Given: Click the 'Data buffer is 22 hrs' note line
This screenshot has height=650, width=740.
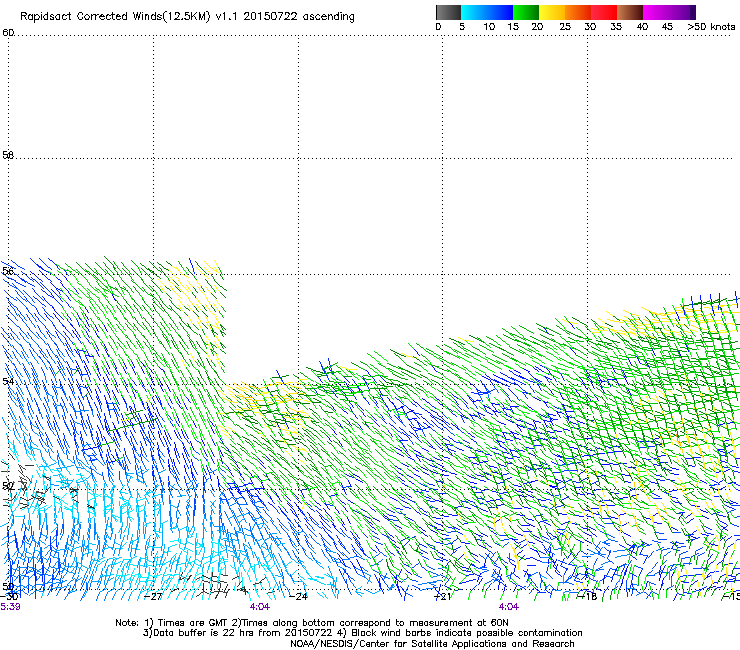Looking at the screenshot, I should point(362,633).
